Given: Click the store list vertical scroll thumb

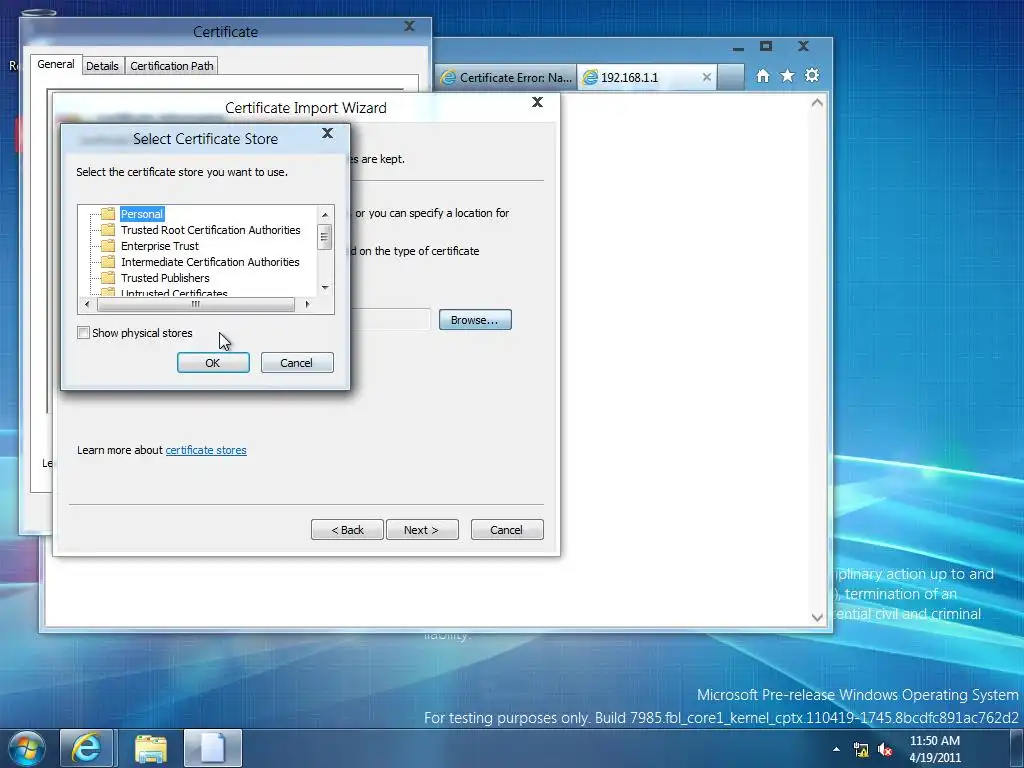Looking at the screenshot, I should coord(325,237).
